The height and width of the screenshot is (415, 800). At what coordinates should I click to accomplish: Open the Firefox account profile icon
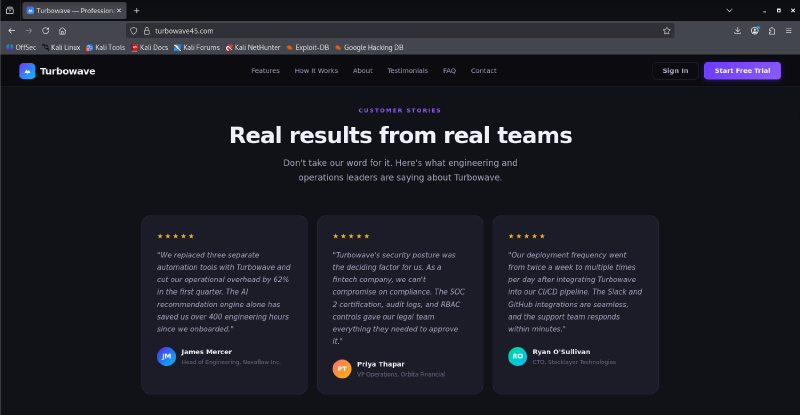tap(755, 31)
